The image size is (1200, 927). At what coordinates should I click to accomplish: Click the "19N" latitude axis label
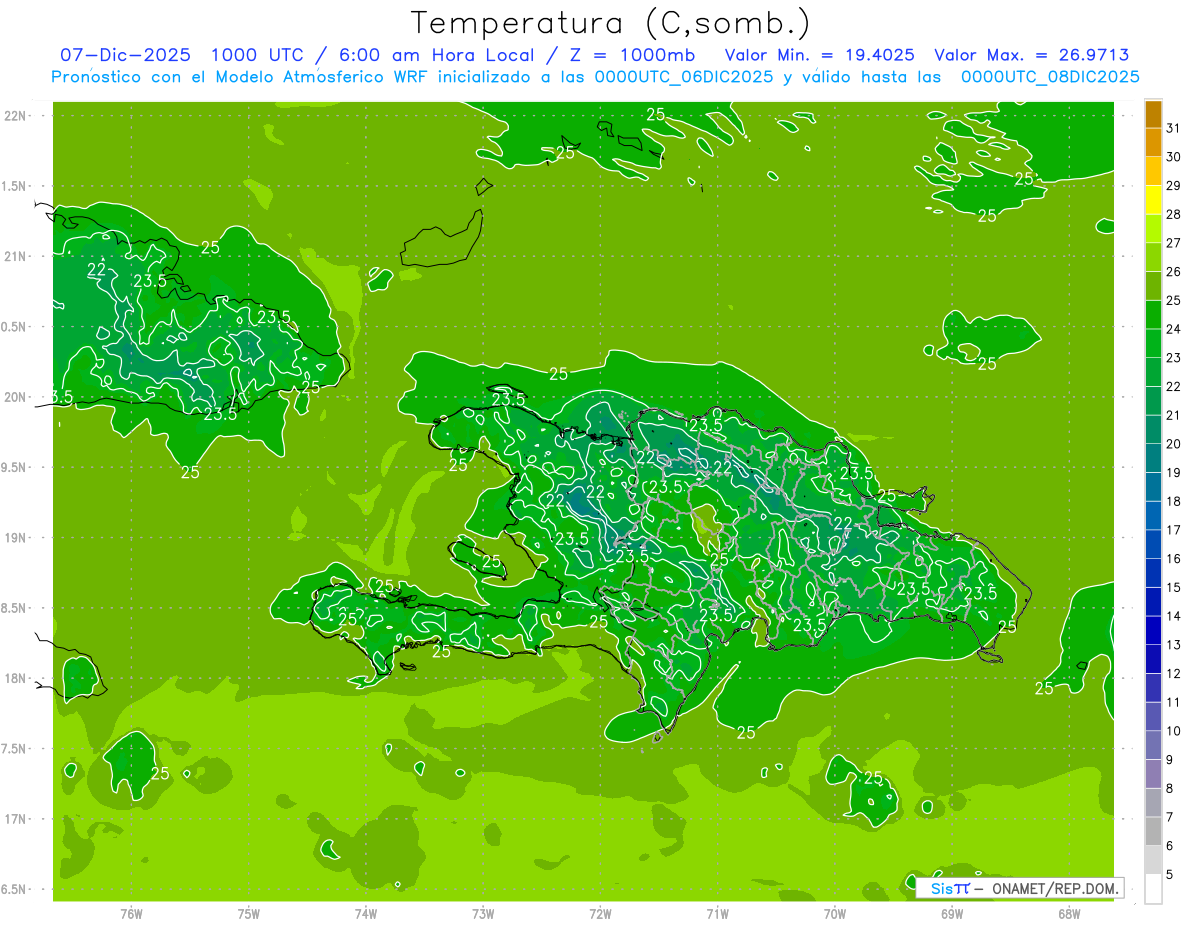[15, 537]
